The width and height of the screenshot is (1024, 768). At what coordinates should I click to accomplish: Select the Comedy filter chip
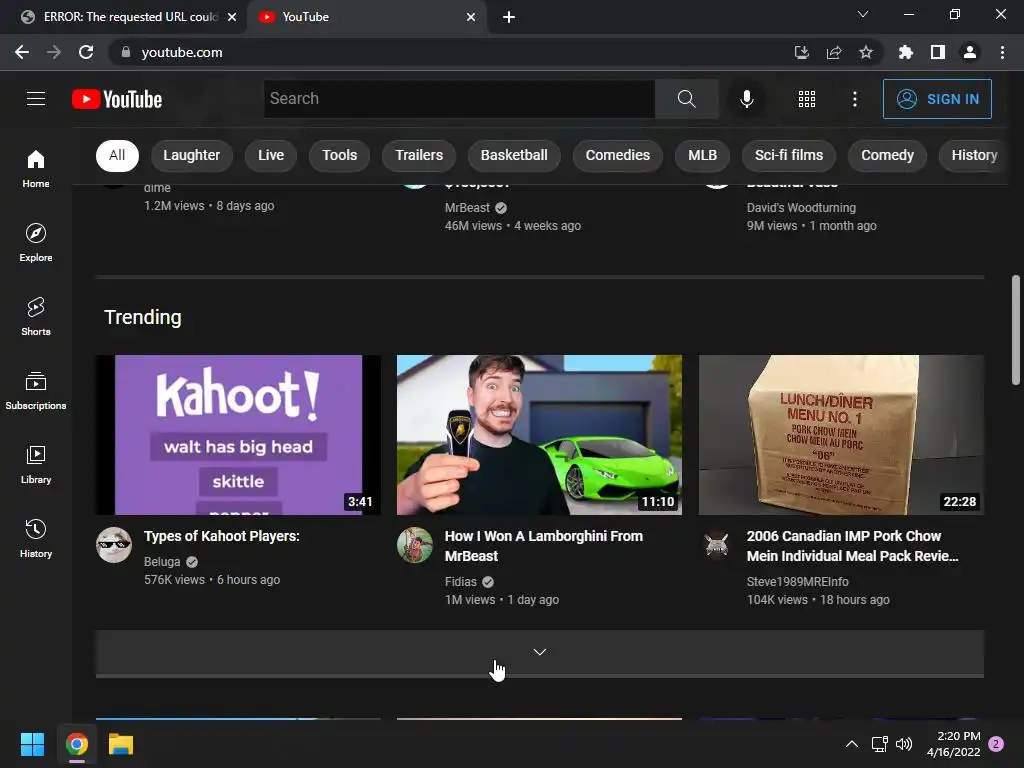tap(887, 155)
